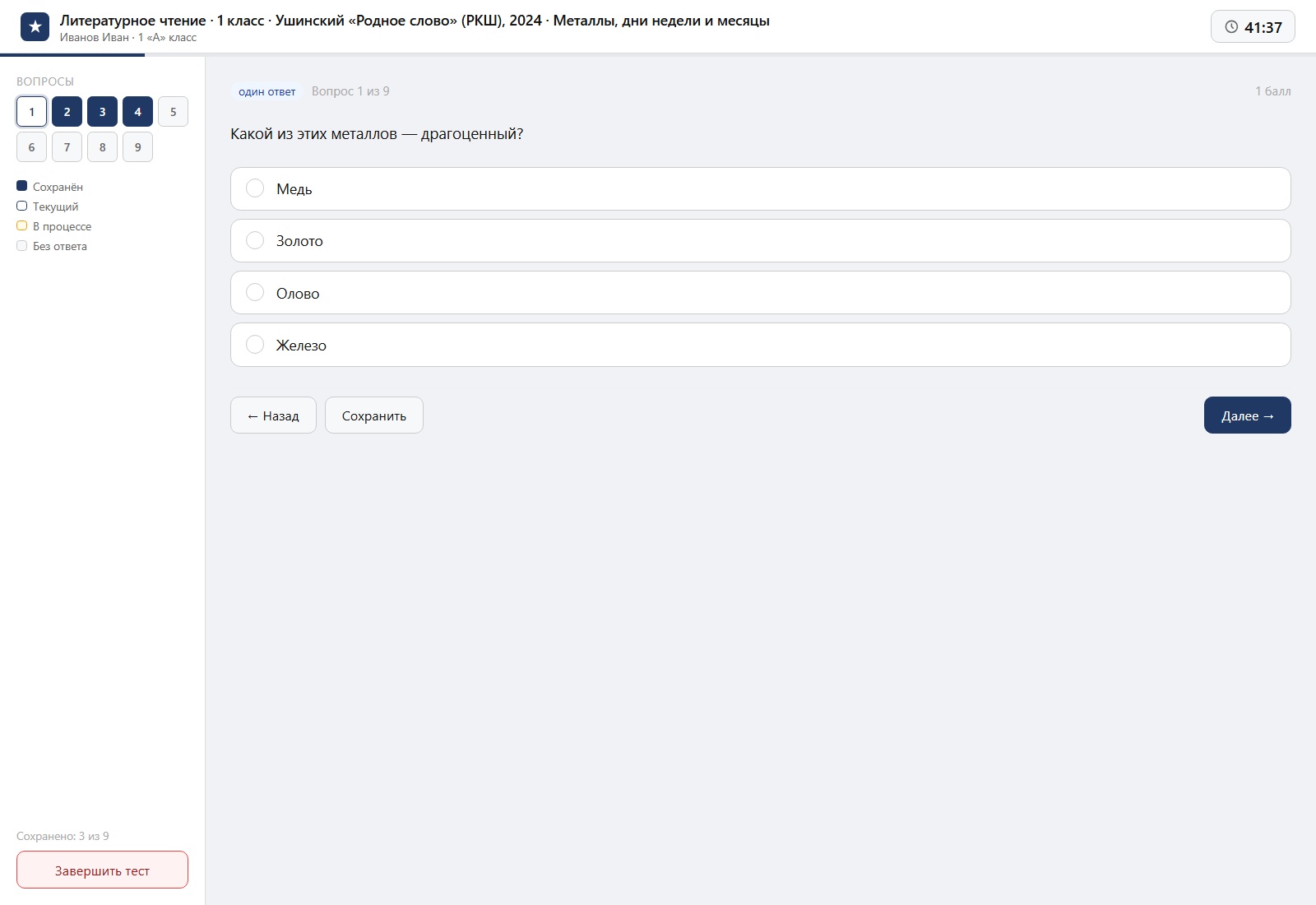Go to question 1 in sidebar
This screenshot has width=1316, height=905.
(31, 112)
